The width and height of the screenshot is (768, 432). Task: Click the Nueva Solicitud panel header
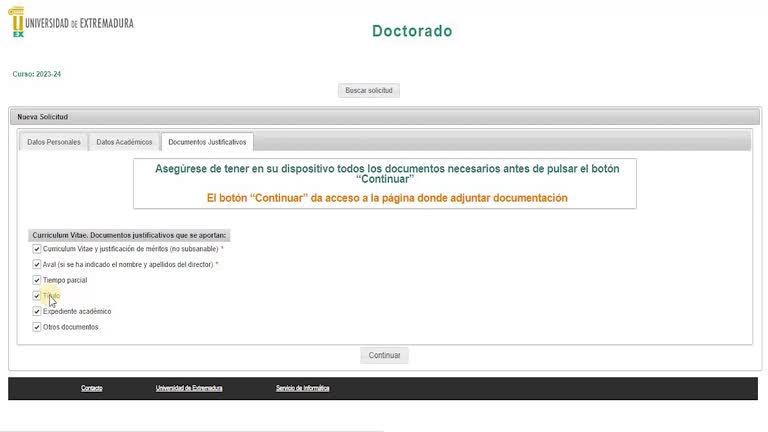tap(385, 117)
